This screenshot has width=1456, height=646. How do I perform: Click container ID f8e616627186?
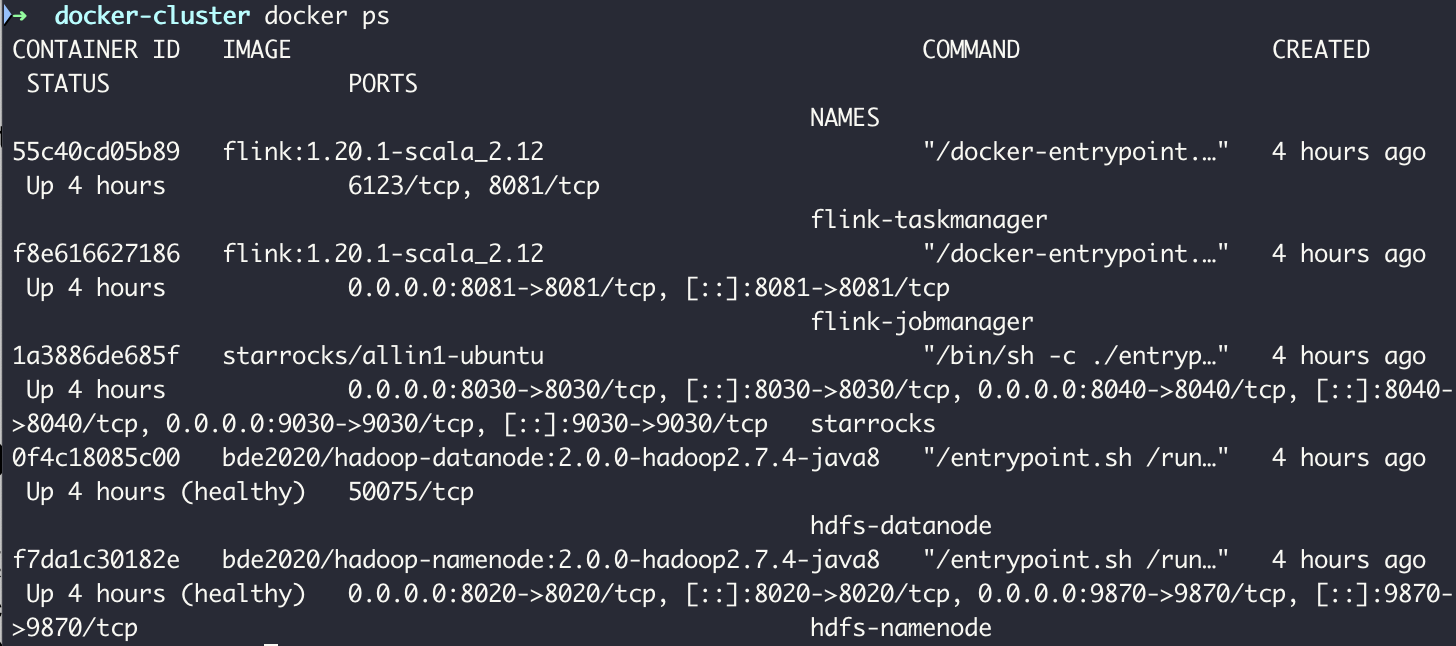[96, 254]
